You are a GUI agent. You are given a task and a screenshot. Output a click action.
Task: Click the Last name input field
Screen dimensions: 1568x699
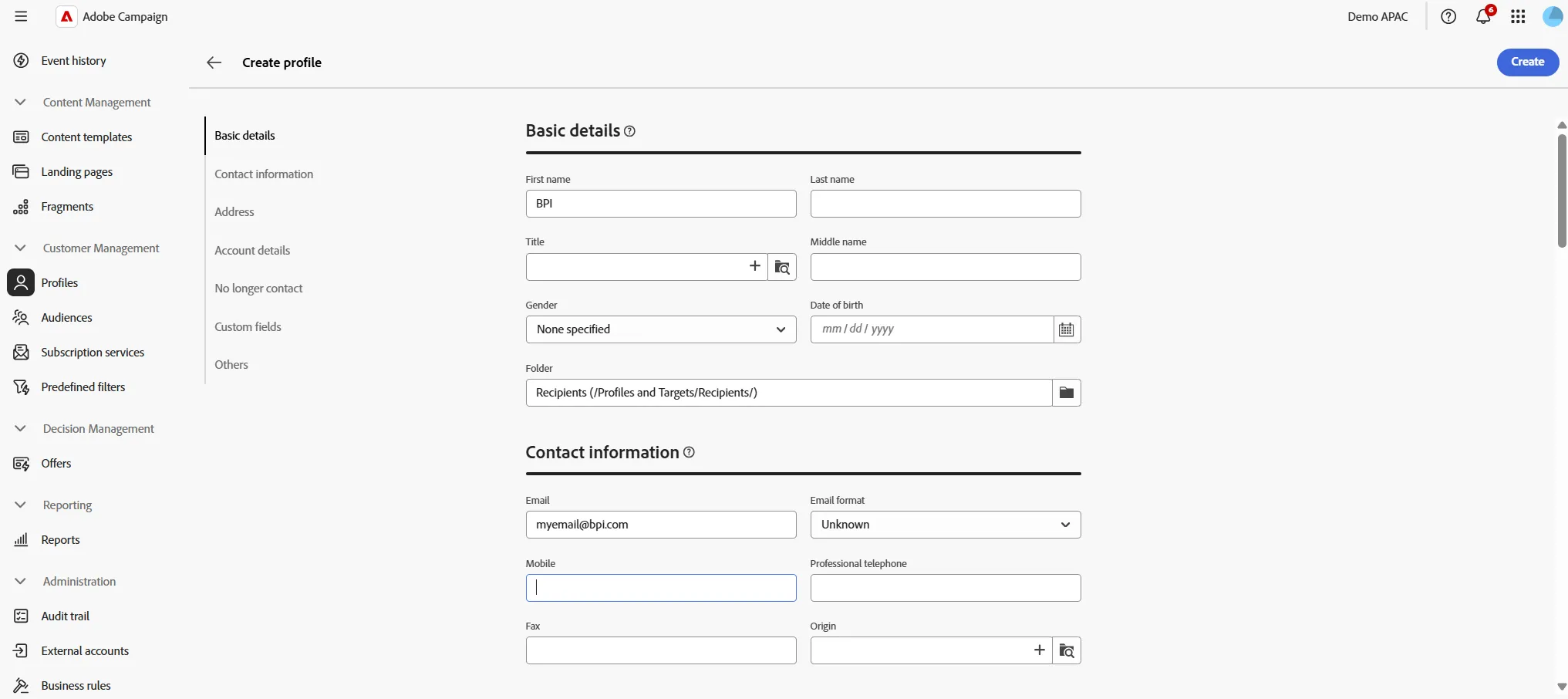tap(946, 204)
